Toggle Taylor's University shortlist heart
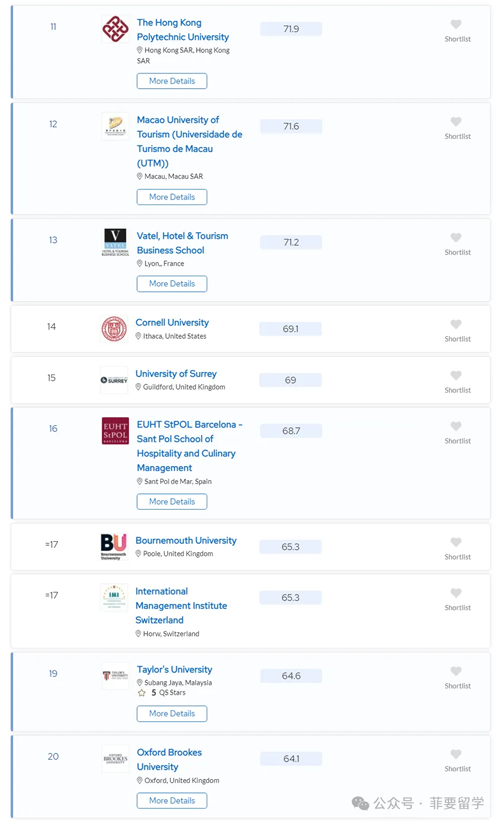Image resolution: width=500 pixels, height=823 pixels. coord(456,671)
